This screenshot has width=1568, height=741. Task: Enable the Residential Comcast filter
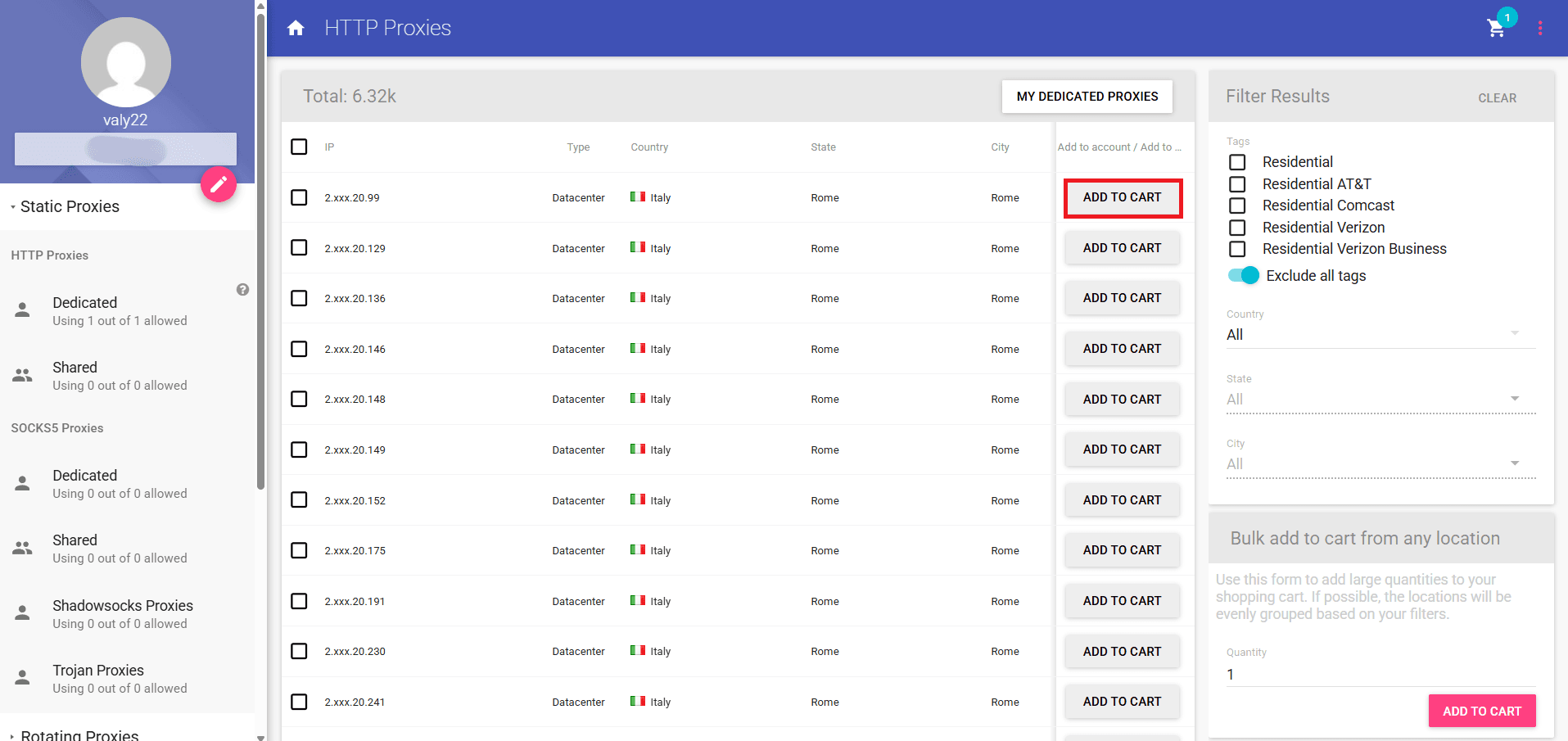point(1236,206)
